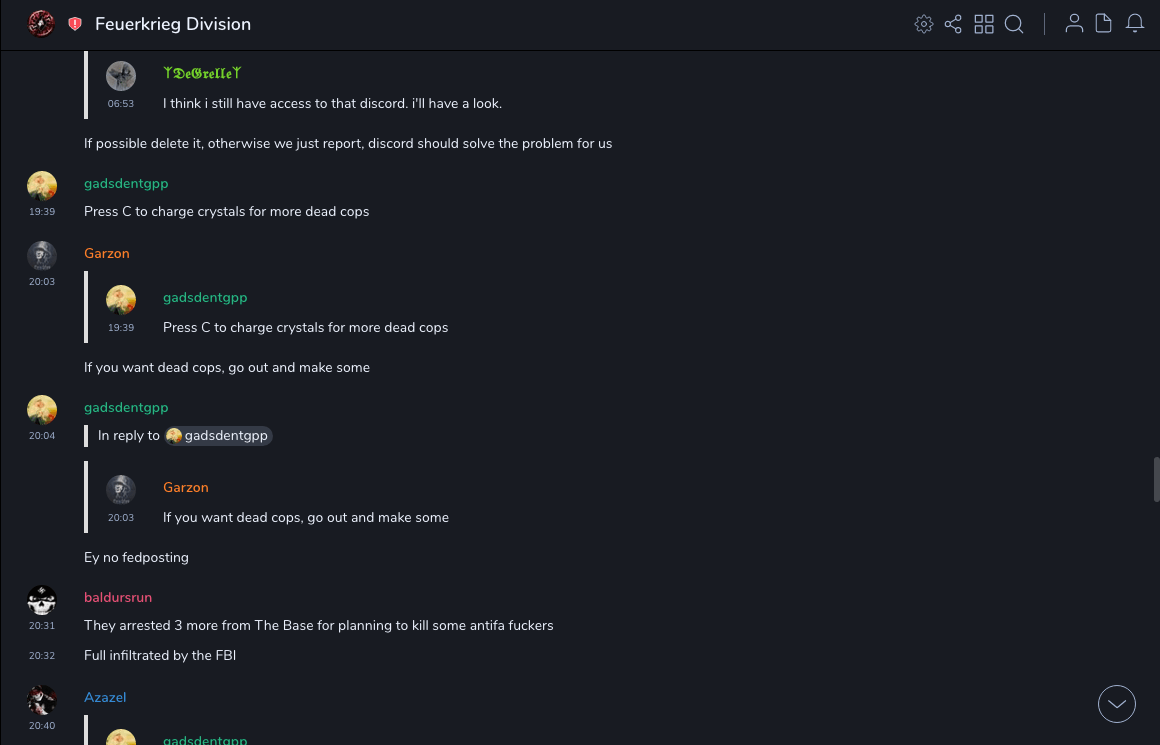Click the 20:32 message timestamp

[x=42, y=656]
